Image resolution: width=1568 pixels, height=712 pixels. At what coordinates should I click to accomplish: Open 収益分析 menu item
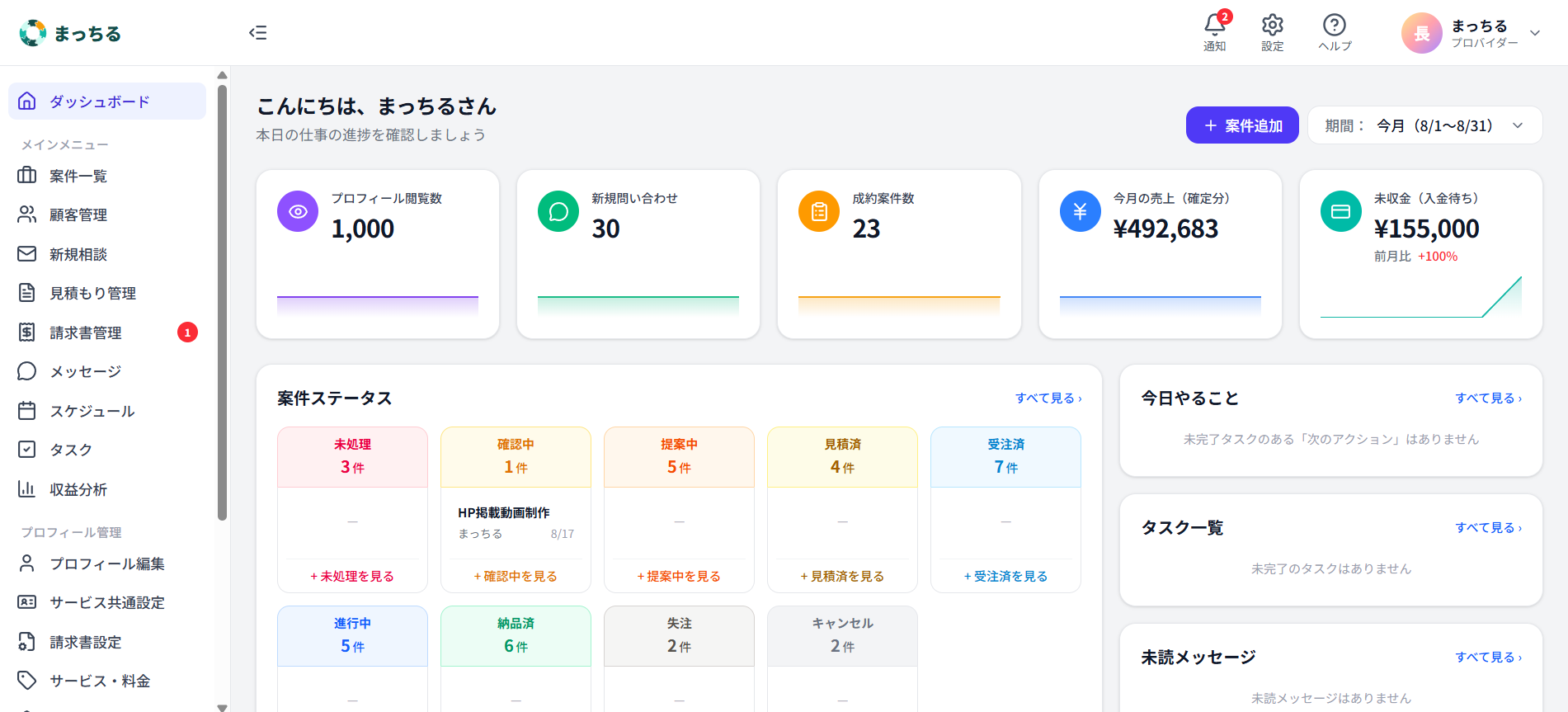pyautogui.click(x=107, y=489)
